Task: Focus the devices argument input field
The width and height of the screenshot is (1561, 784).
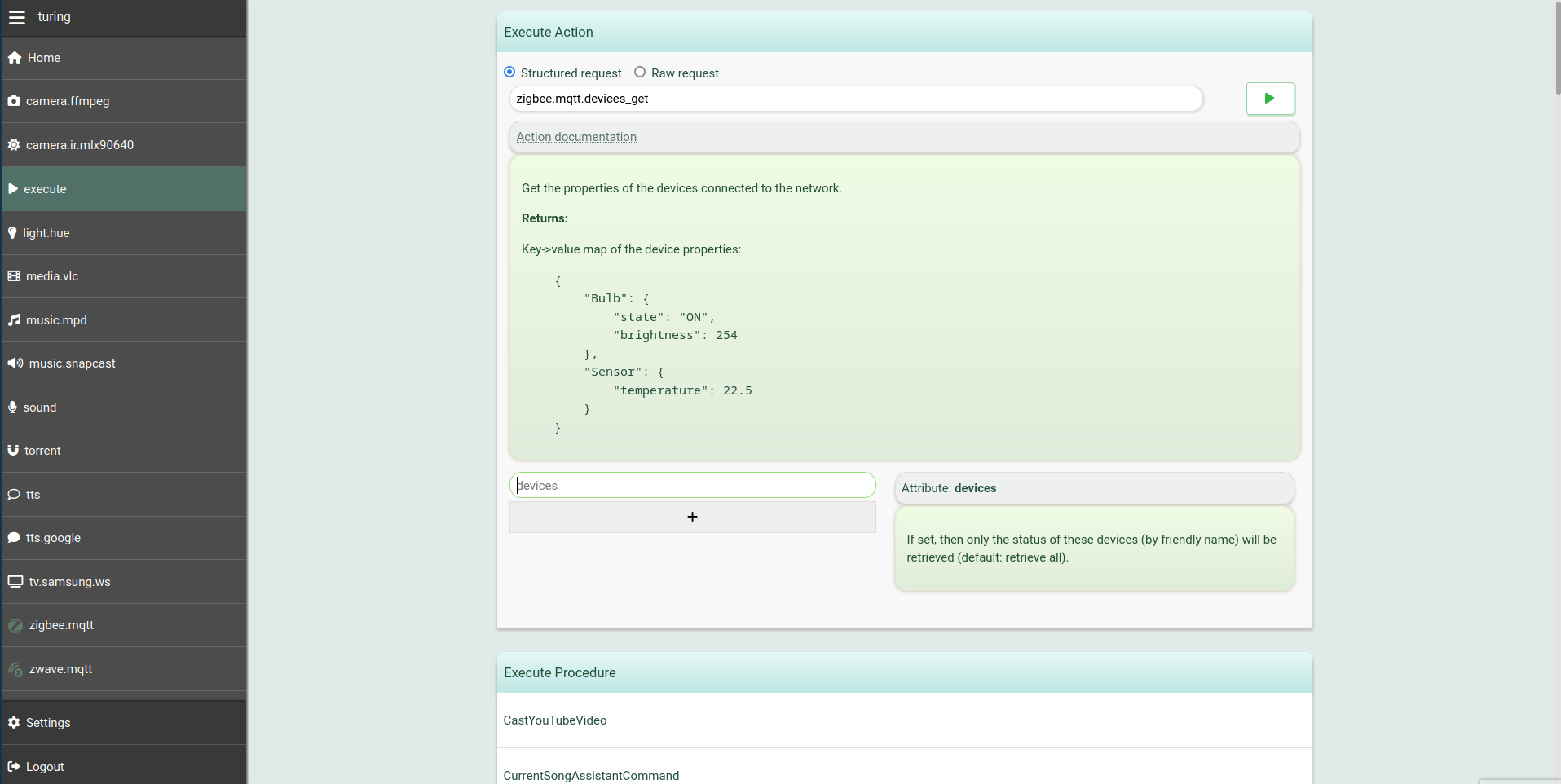Action: (x=693, y=486)
